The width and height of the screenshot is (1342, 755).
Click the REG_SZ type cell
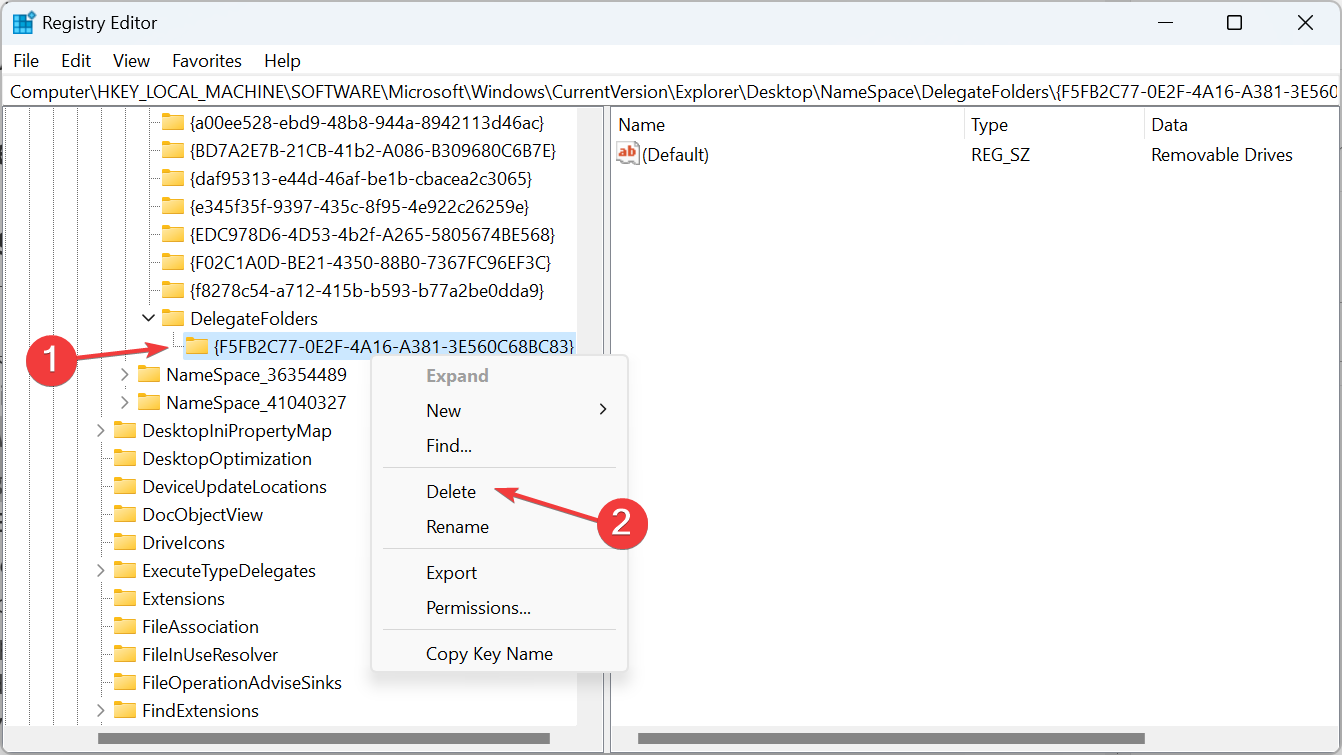[1000, 155]
